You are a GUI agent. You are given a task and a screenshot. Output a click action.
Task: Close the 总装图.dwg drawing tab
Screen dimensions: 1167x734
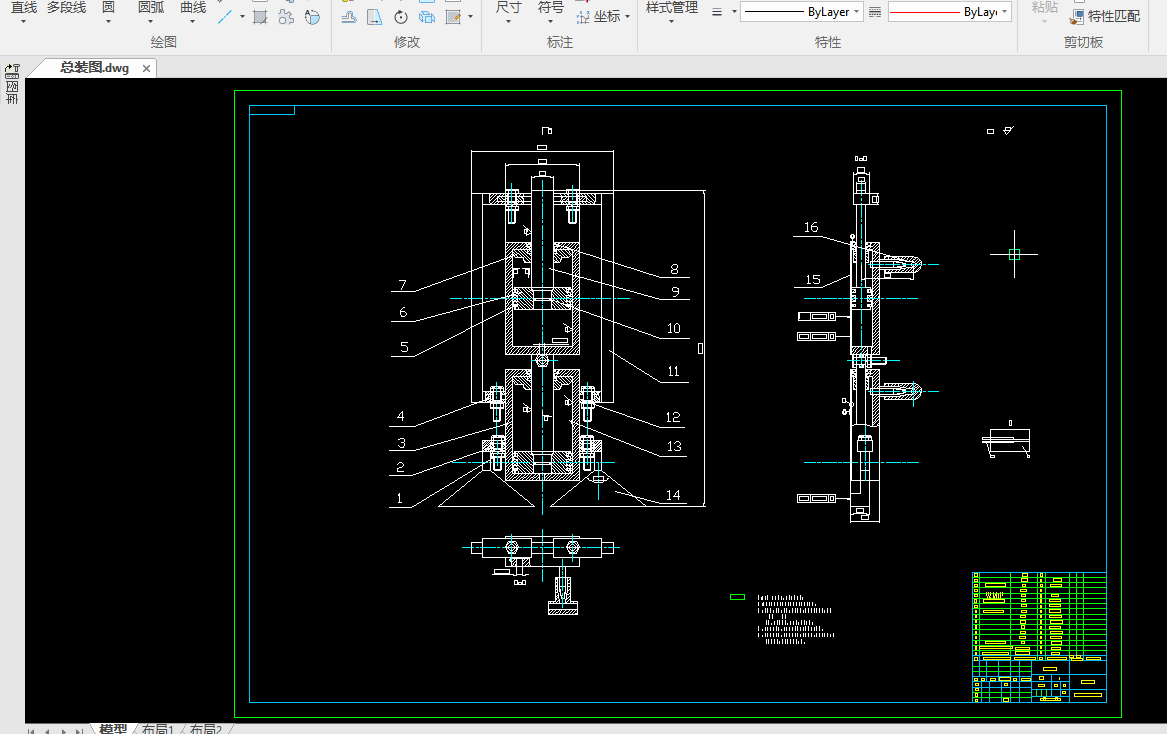(x=146, y=68)
